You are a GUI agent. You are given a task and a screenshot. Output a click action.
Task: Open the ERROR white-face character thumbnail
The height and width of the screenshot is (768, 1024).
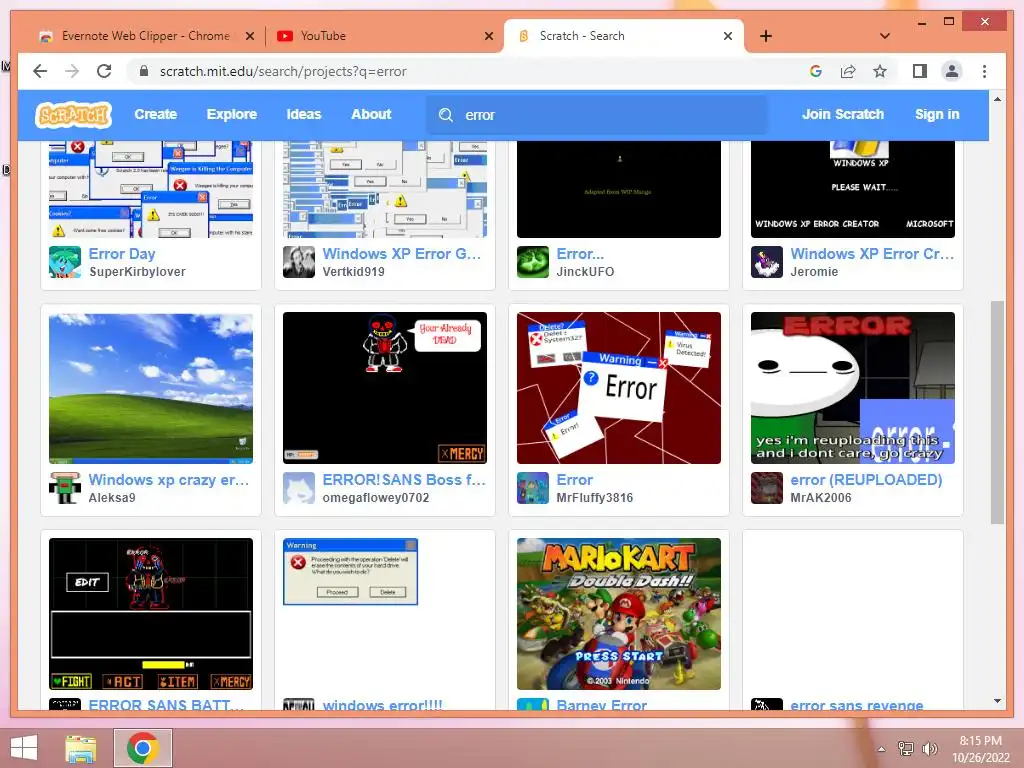[x=852, y=388]
